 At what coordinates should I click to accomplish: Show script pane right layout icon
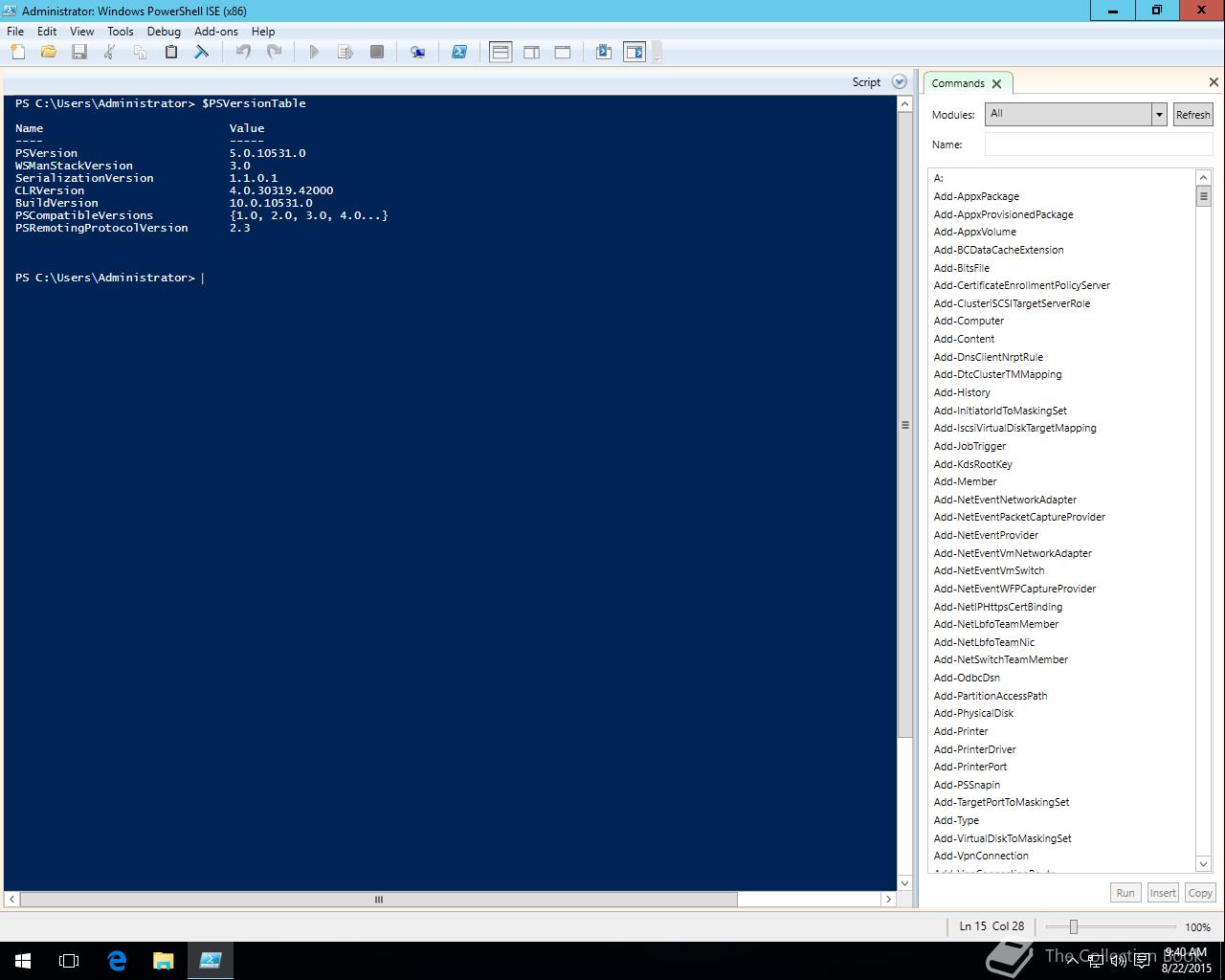coord(531,53)
